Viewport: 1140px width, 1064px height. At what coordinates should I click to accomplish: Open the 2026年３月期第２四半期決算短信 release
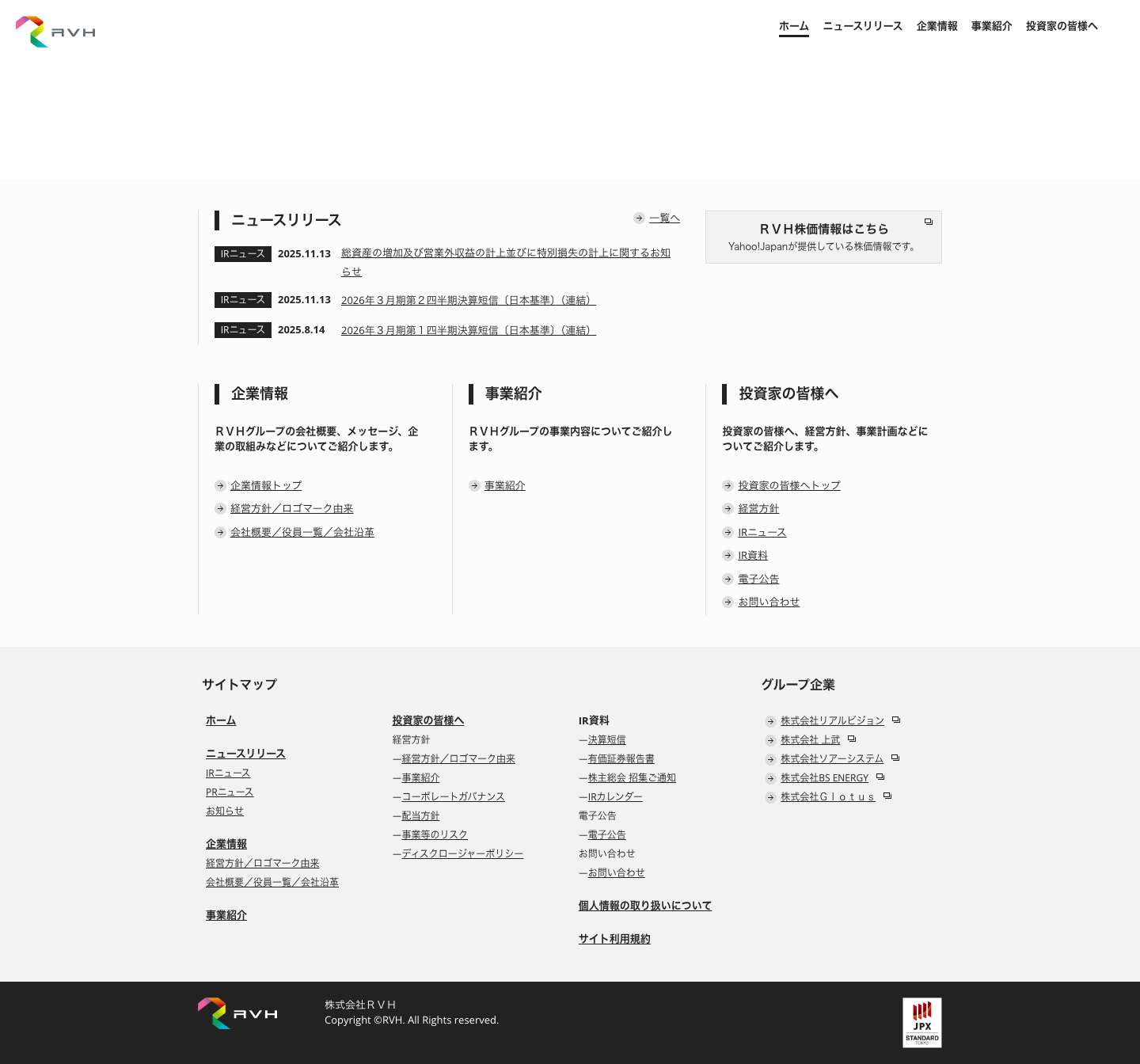(468, 299)
